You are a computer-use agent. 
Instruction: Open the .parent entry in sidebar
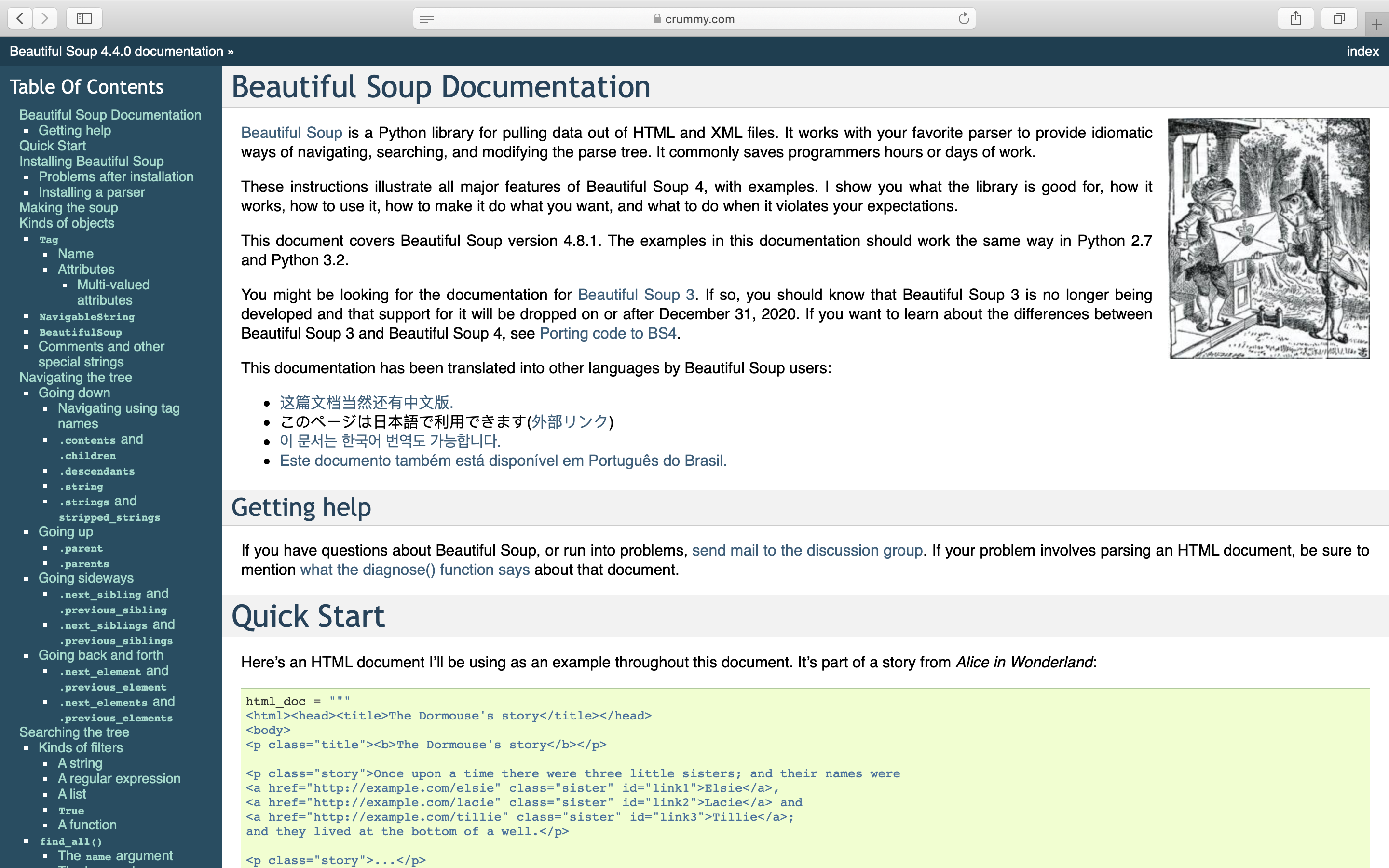(81, 548)
